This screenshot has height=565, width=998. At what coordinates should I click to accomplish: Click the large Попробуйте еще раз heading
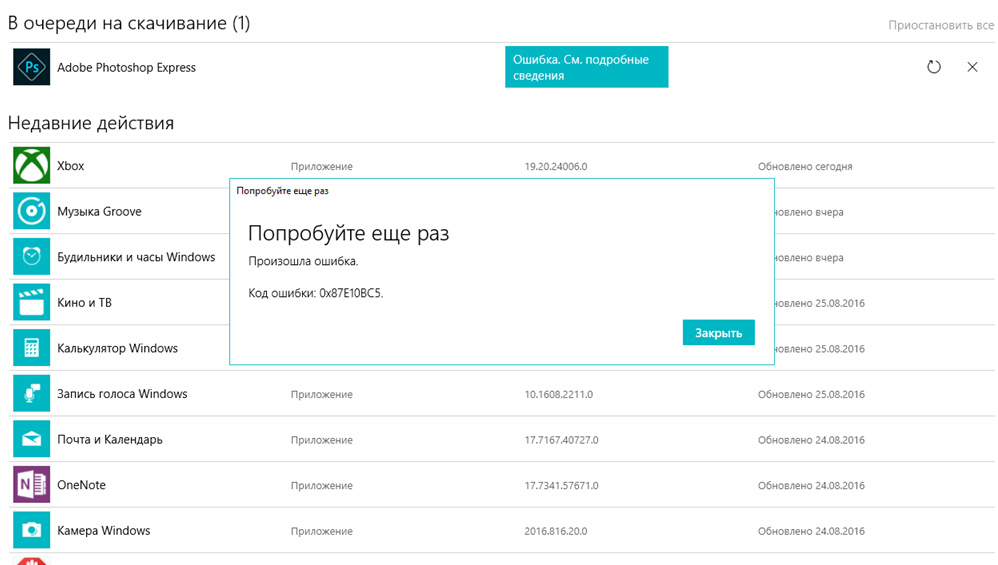point(348,234)
